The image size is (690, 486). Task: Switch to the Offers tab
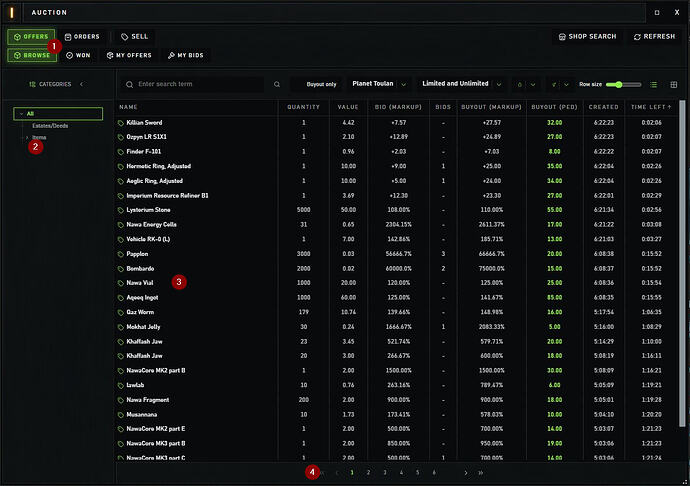click(31, 37)
